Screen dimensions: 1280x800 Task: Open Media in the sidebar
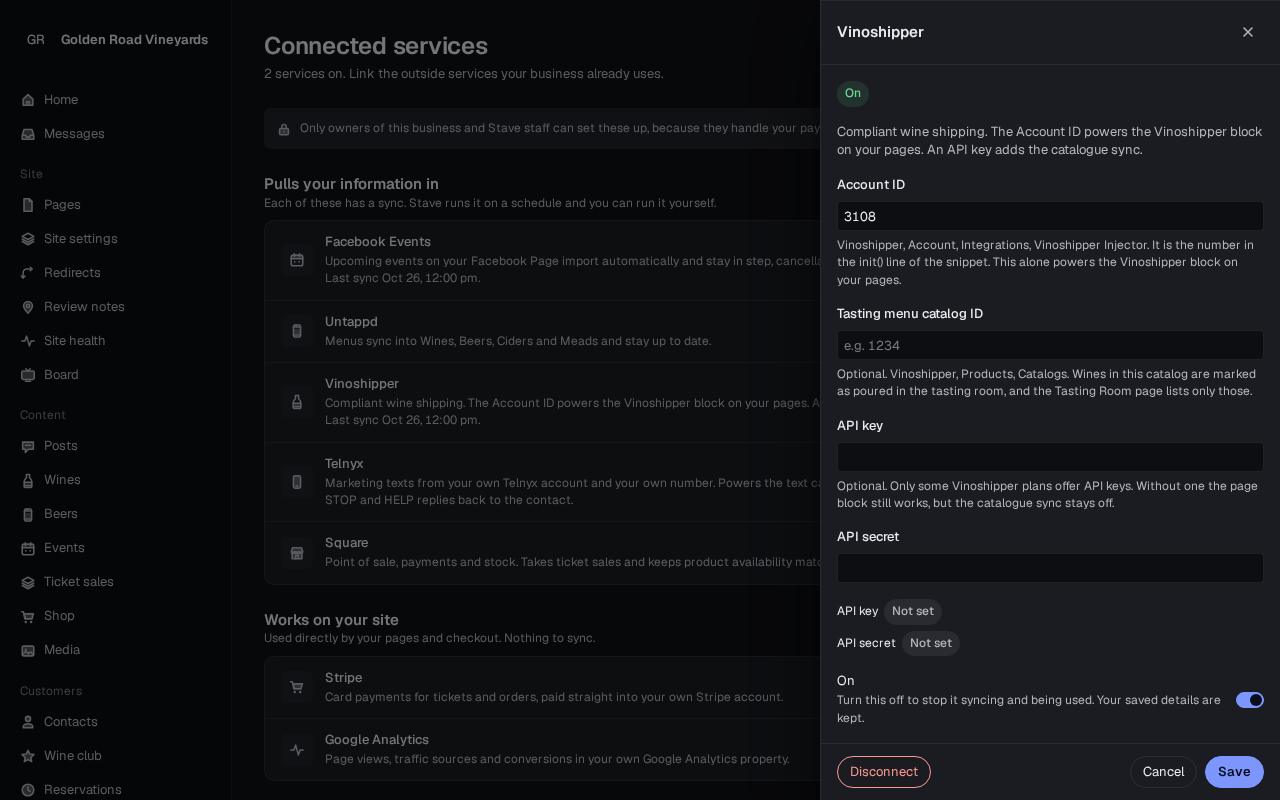(x=115, y=650)
